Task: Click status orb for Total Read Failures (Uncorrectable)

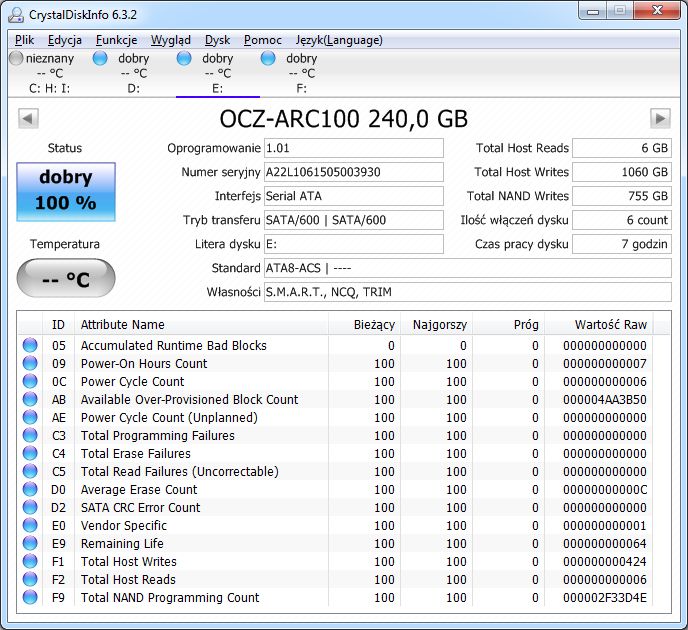Action: [x=30, y=471]
